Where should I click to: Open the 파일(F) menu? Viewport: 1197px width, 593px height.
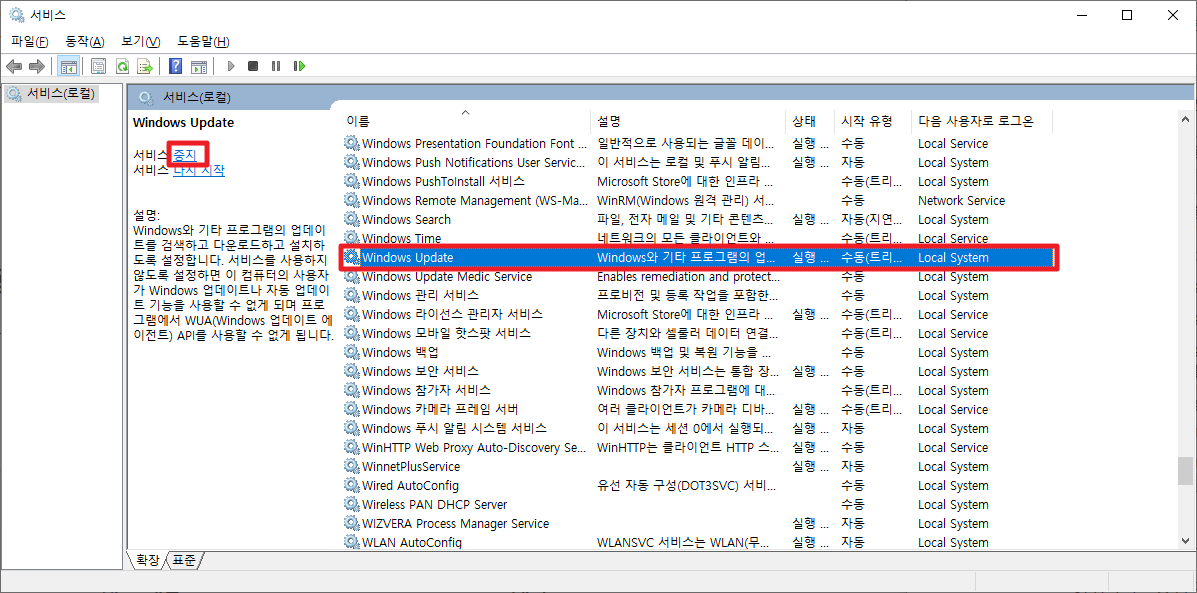click(30, 41)
